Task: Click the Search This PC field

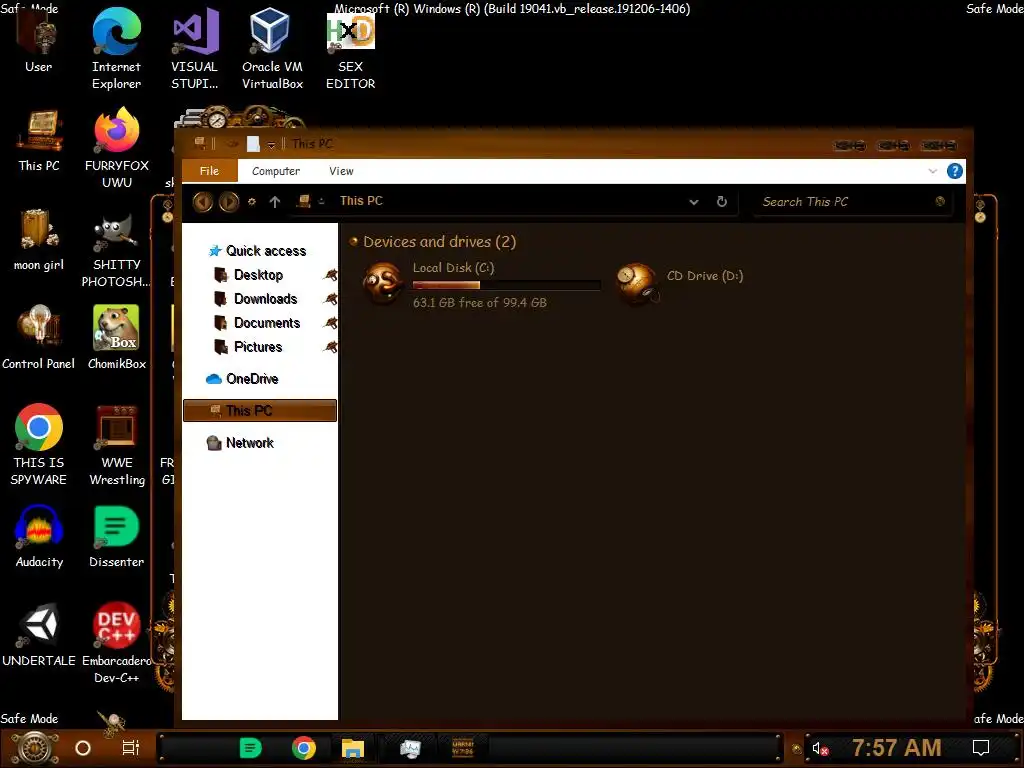Action: point(854,202)
